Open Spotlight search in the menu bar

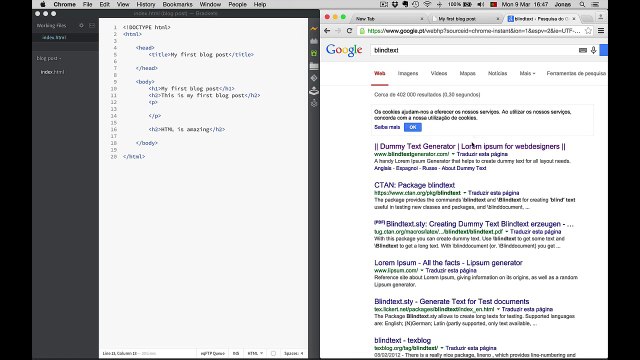pos(582,4)
